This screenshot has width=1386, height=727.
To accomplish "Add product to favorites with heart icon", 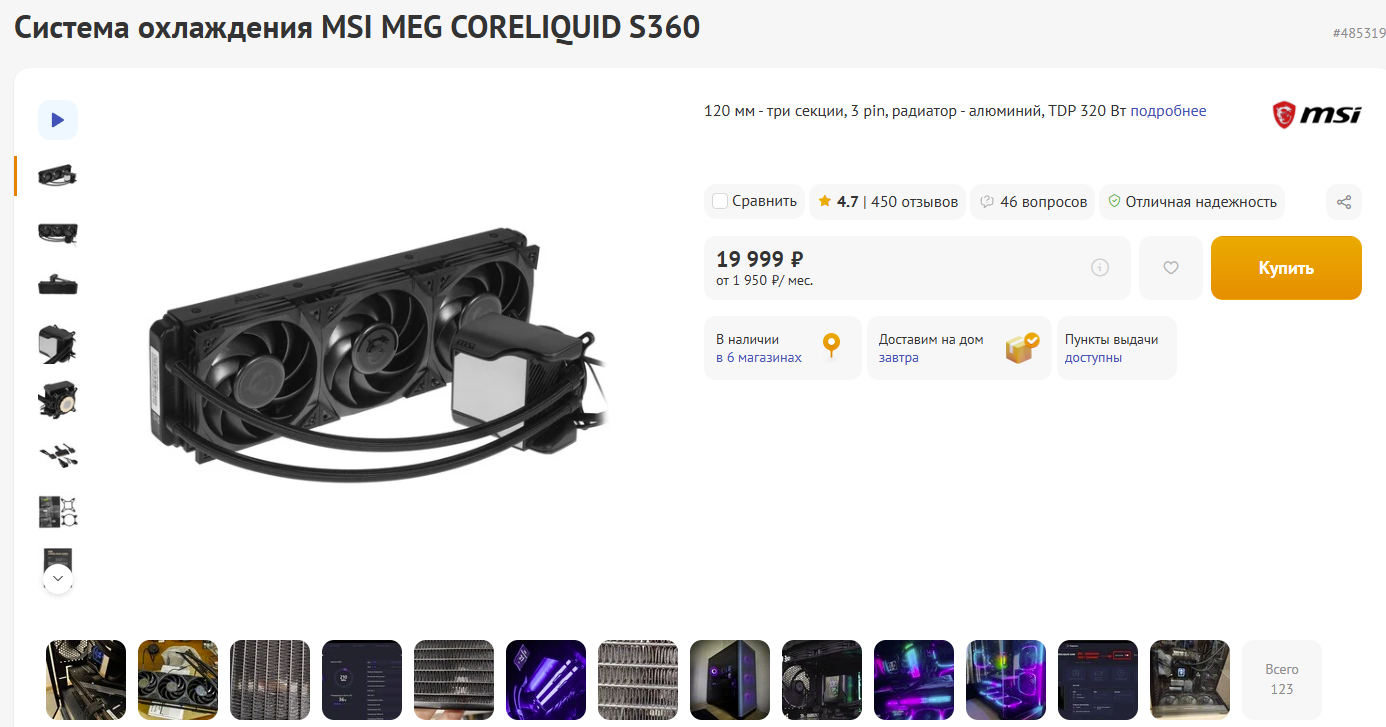I will [x=1171, y=268].
